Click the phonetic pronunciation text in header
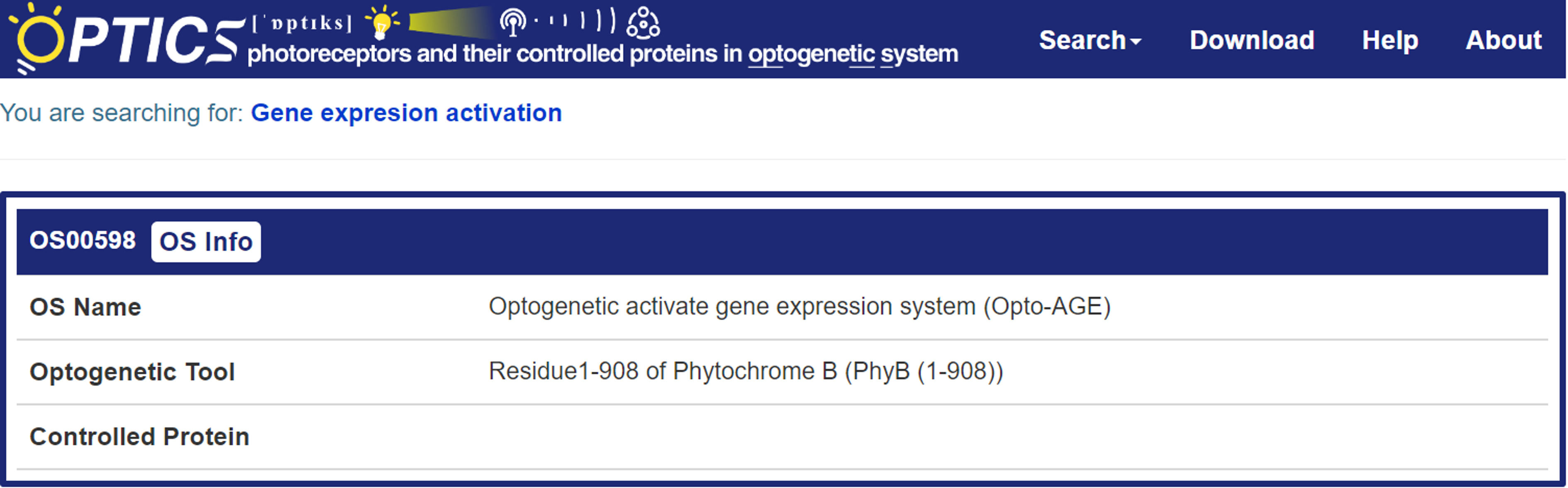This screenshot has height=488, width=1568. (x=302, y=23)
